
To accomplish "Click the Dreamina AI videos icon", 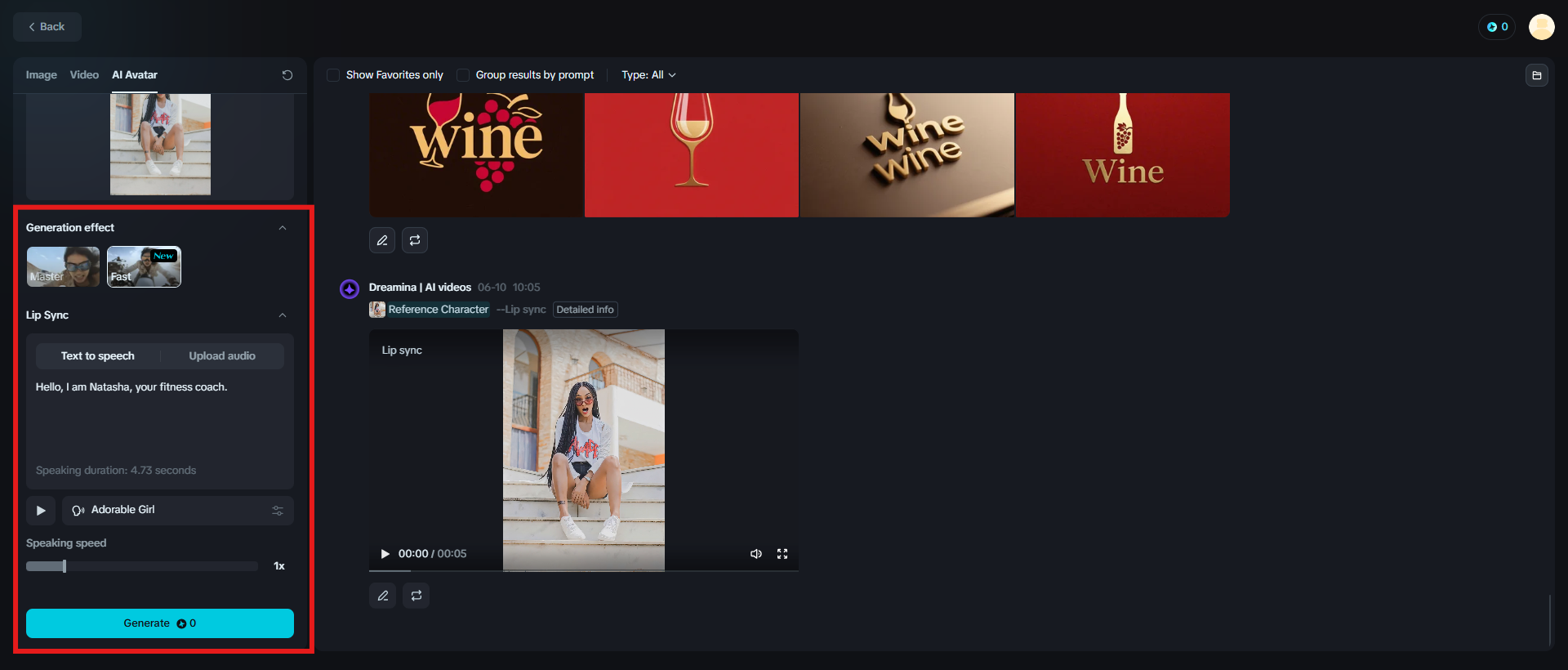I will (350, 288).
